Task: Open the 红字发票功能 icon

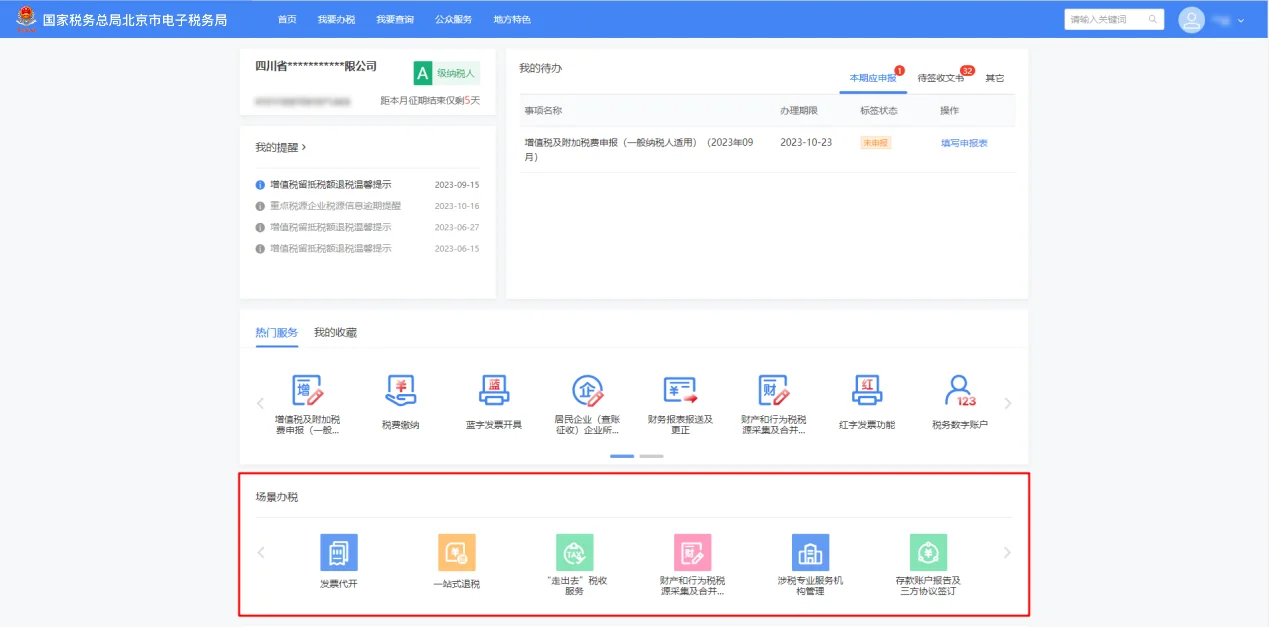Action: tap(867, 390)
